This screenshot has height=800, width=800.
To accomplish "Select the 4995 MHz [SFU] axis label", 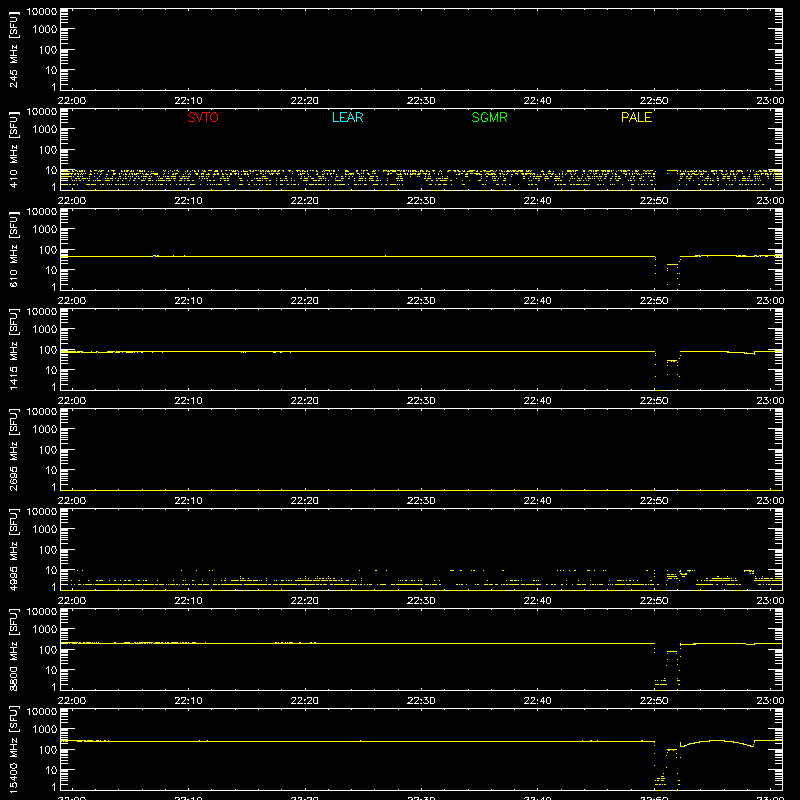I will (13, 549).
